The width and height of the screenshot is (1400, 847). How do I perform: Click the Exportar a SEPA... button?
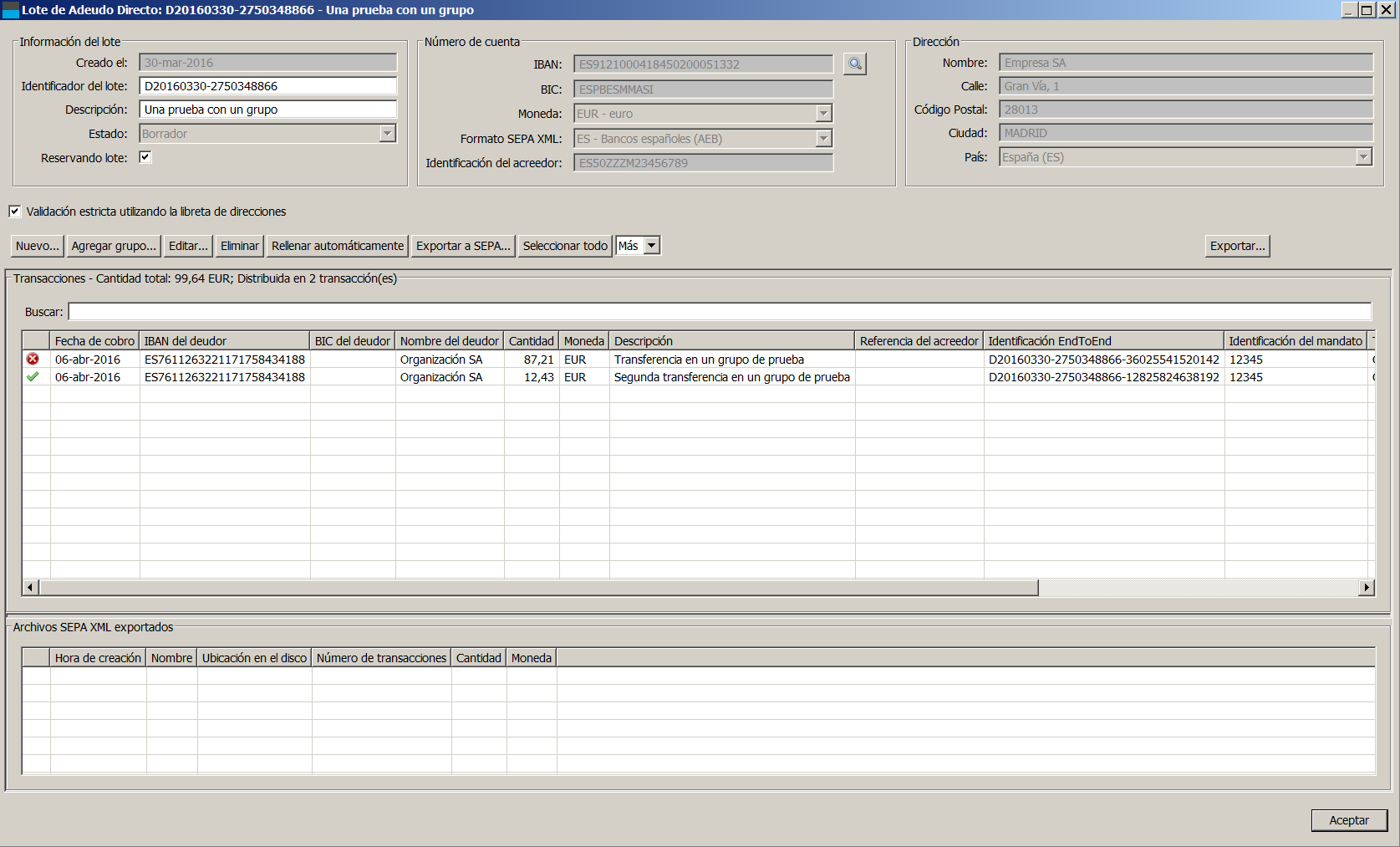[x=463, y=246]
